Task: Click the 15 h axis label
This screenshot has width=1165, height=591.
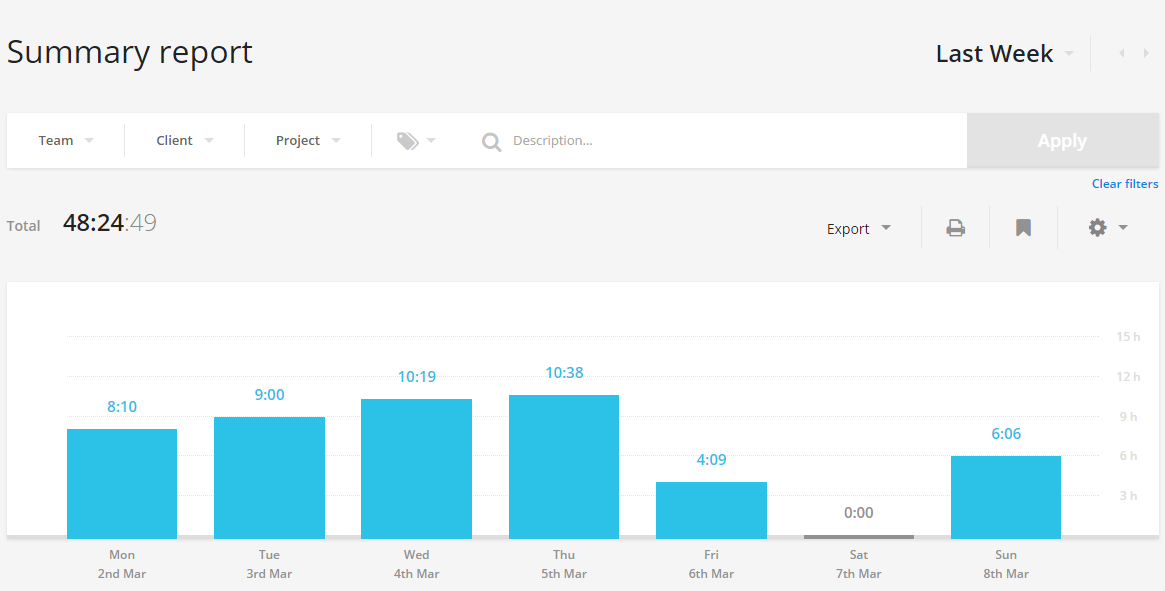Action: [x=1128, y=337]
